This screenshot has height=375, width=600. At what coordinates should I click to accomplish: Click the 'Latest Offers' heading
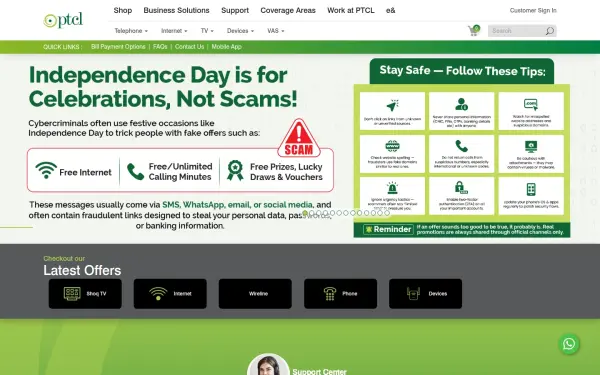[82, 271]
